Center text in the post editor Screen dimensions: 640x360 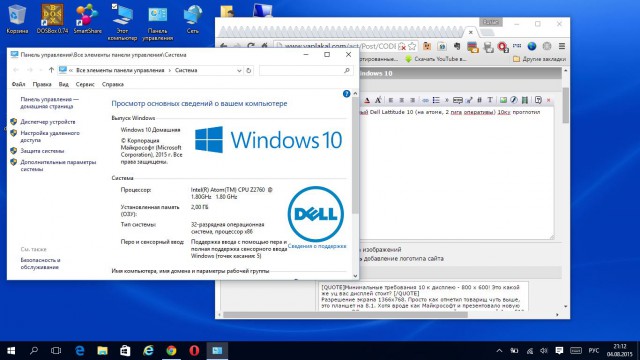point(402,100)
